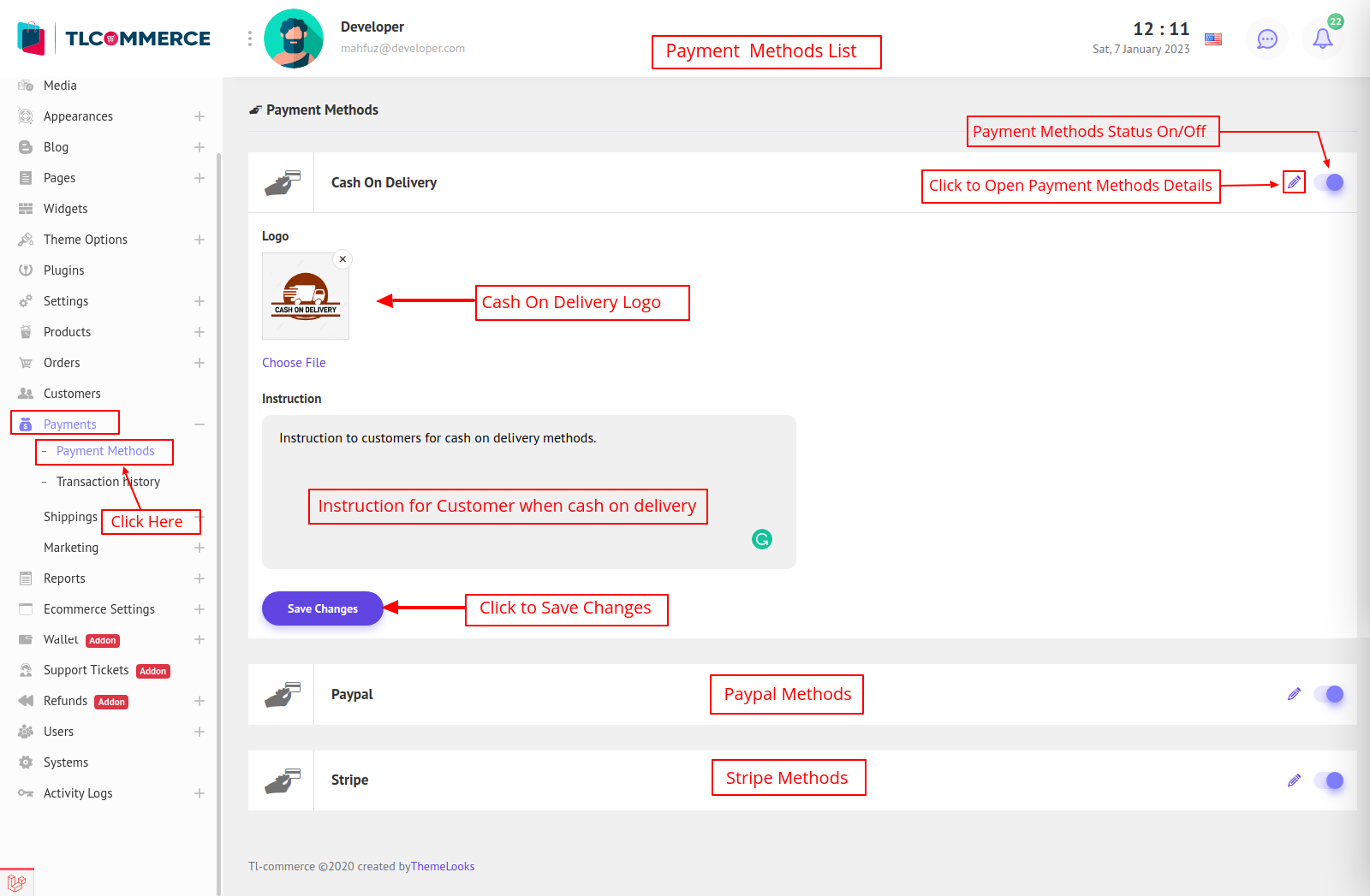Click the US flag language icon

pos(1213,39)
